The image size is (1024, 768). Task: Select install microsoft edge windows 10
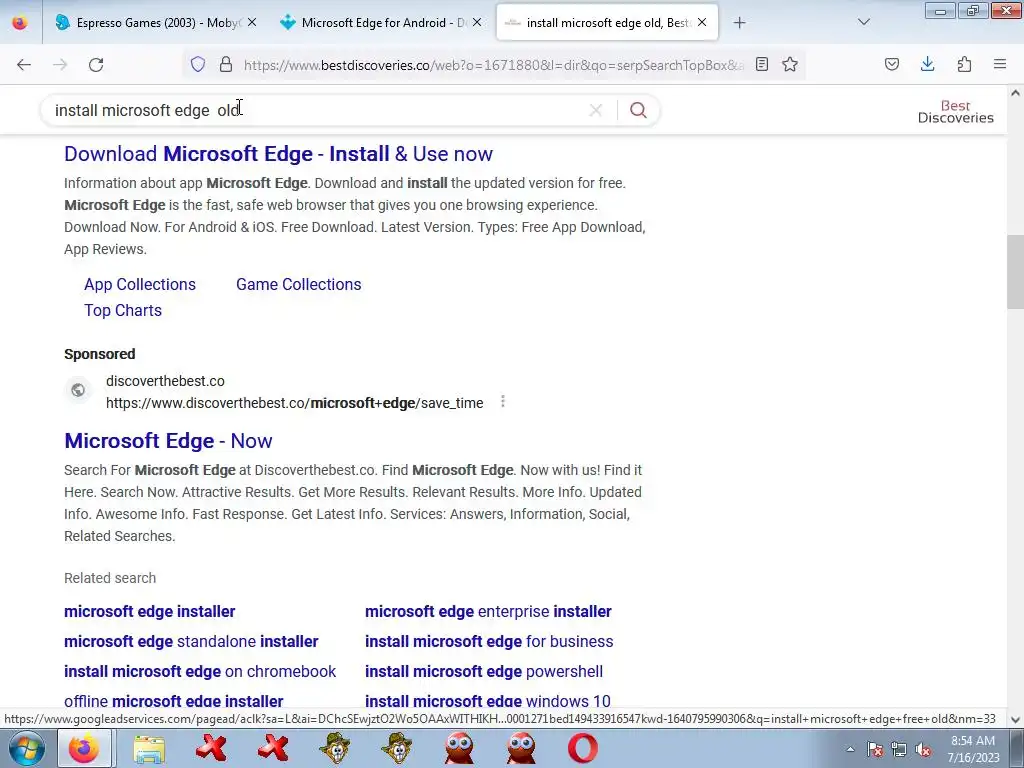tap(487, 701)
